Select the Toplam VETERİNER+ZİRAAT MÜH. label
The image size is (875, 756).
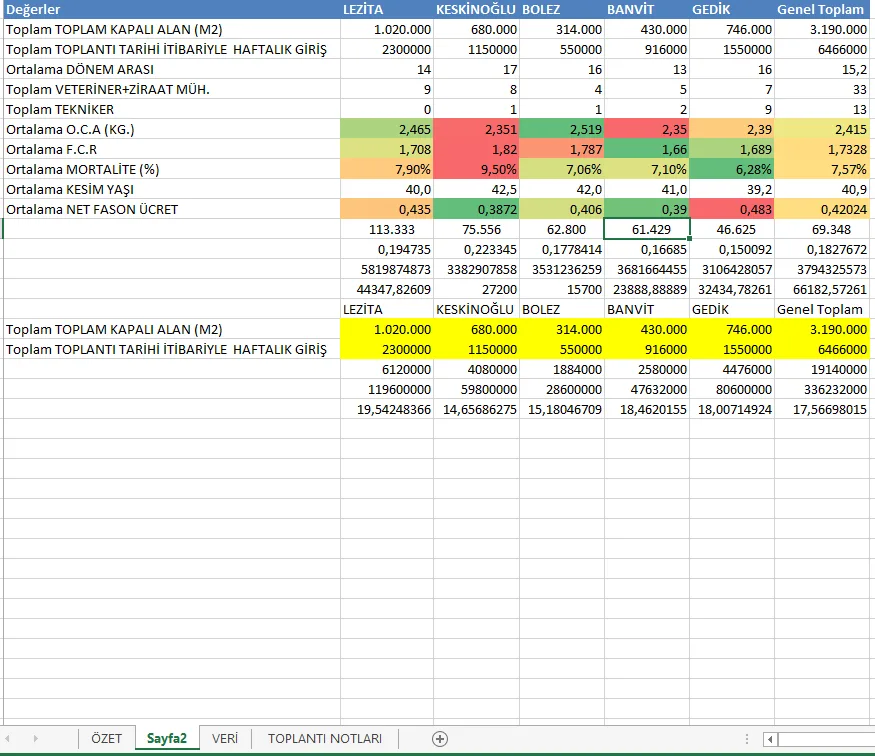click(171, 90)
